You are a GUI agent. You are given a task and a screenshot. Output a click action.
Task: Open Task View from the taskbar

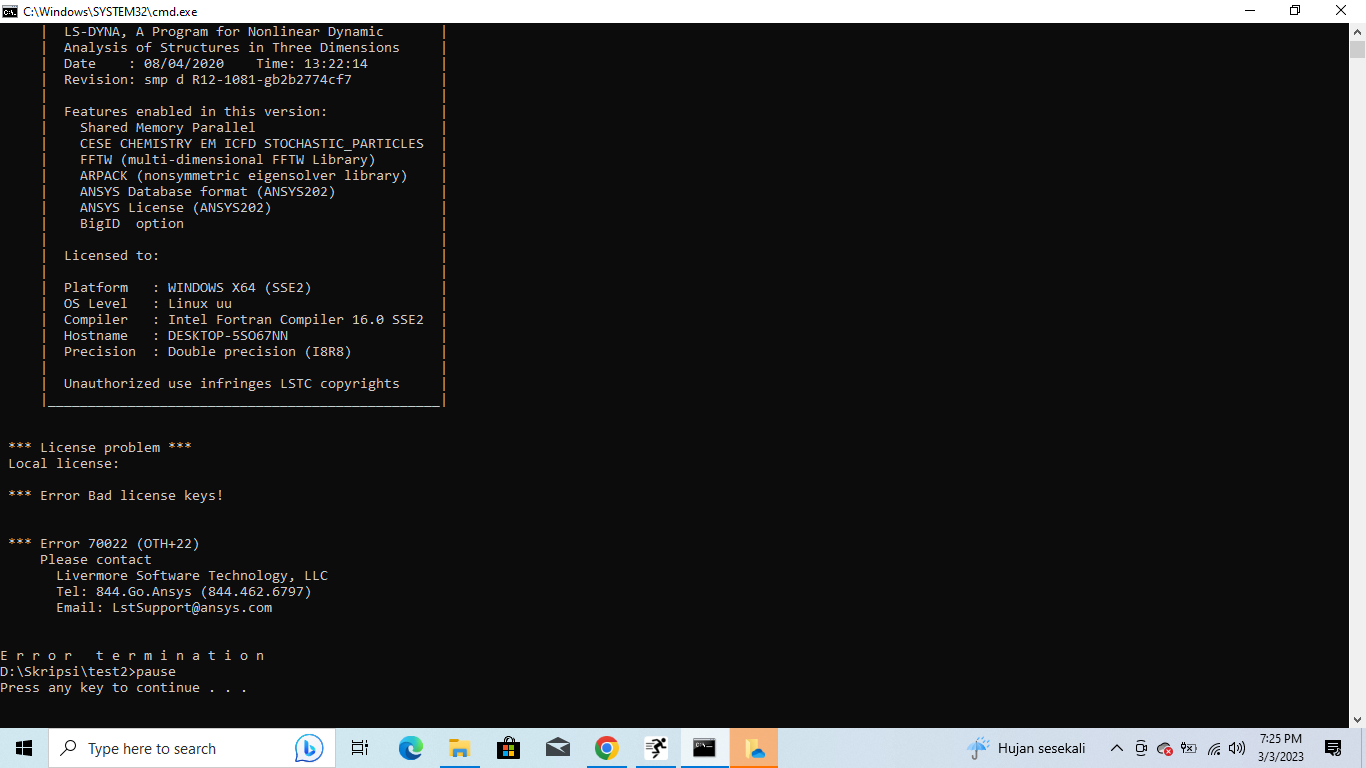click(x=360, y=748)
